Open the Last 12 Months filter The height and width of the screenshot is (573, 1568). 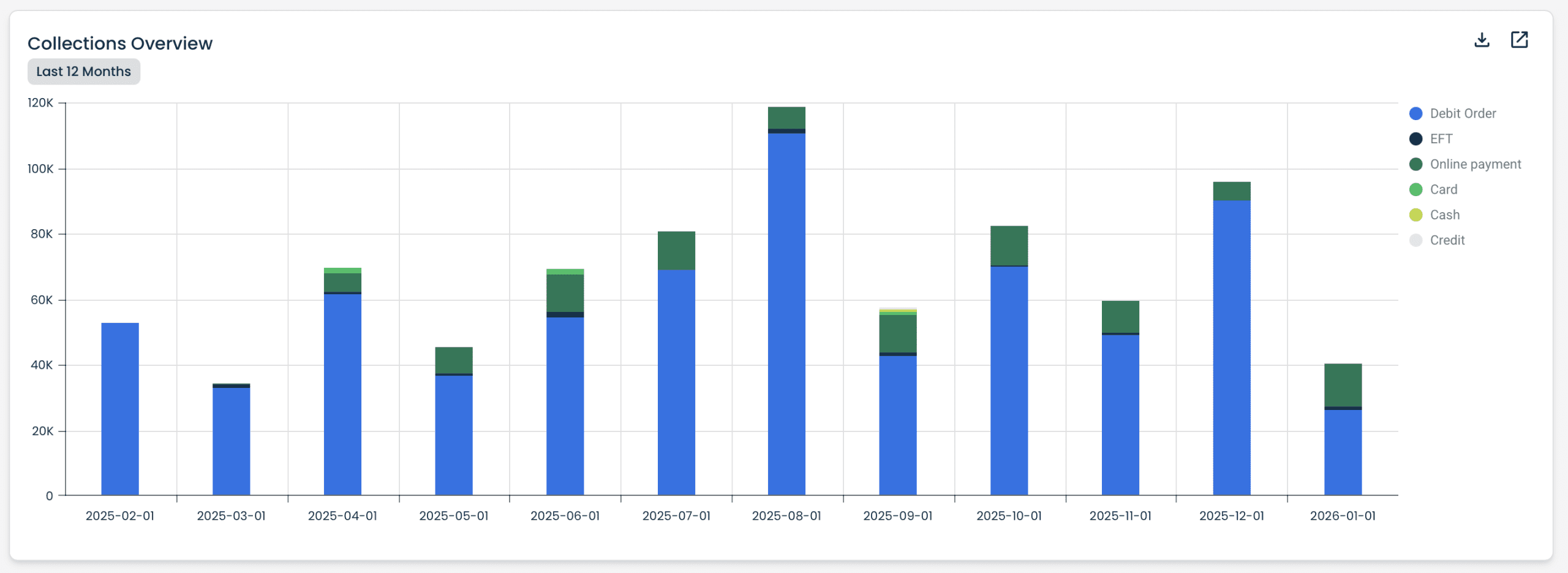pos(83,71)
